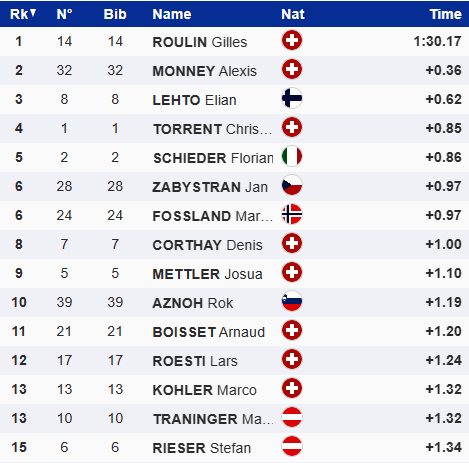Open athlete CORTHAY Denis
The width and height of the screenshot is (469, 463).
207,245
